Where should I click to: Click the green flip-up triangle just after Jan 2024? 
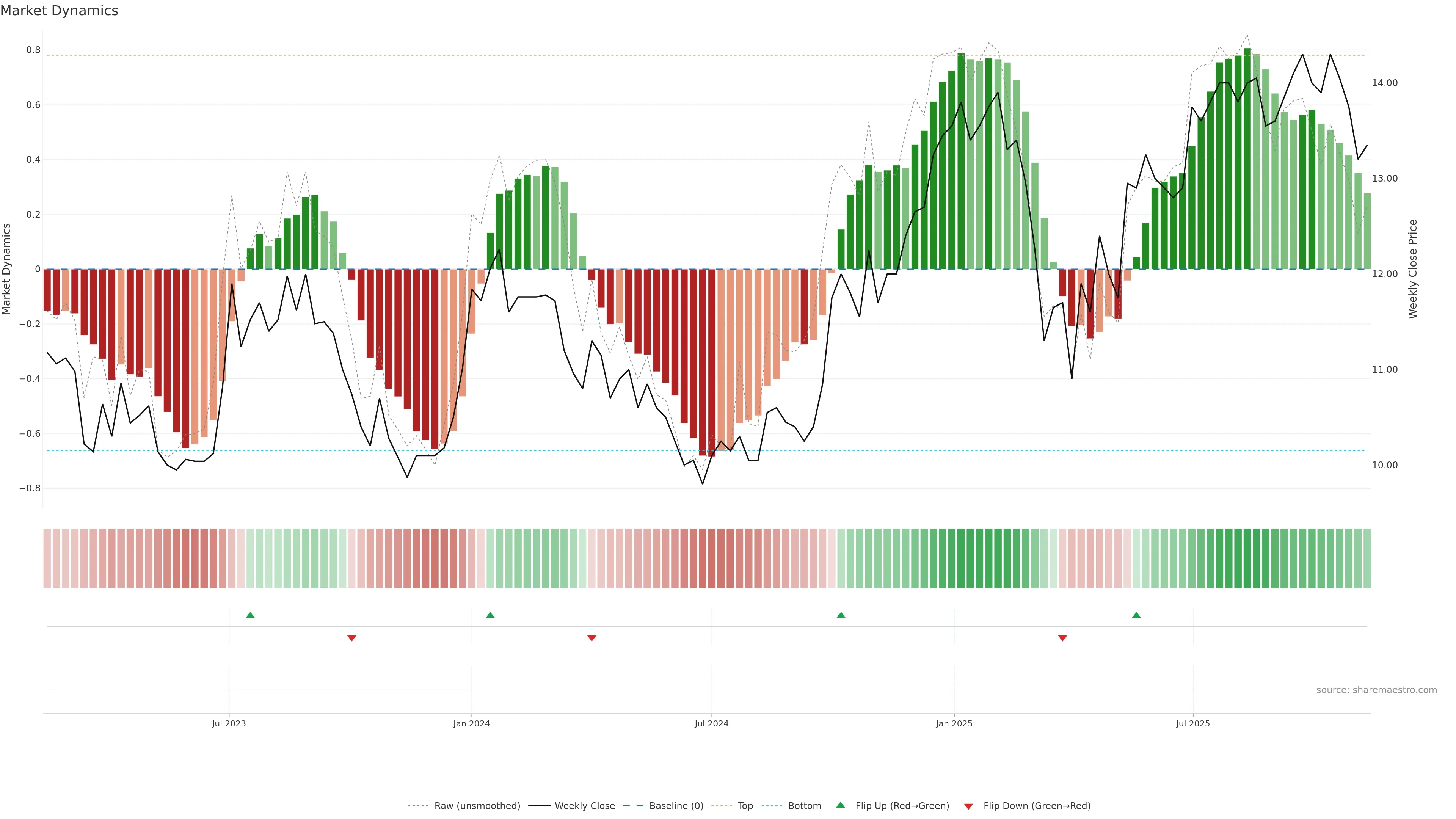coord(490,615)
